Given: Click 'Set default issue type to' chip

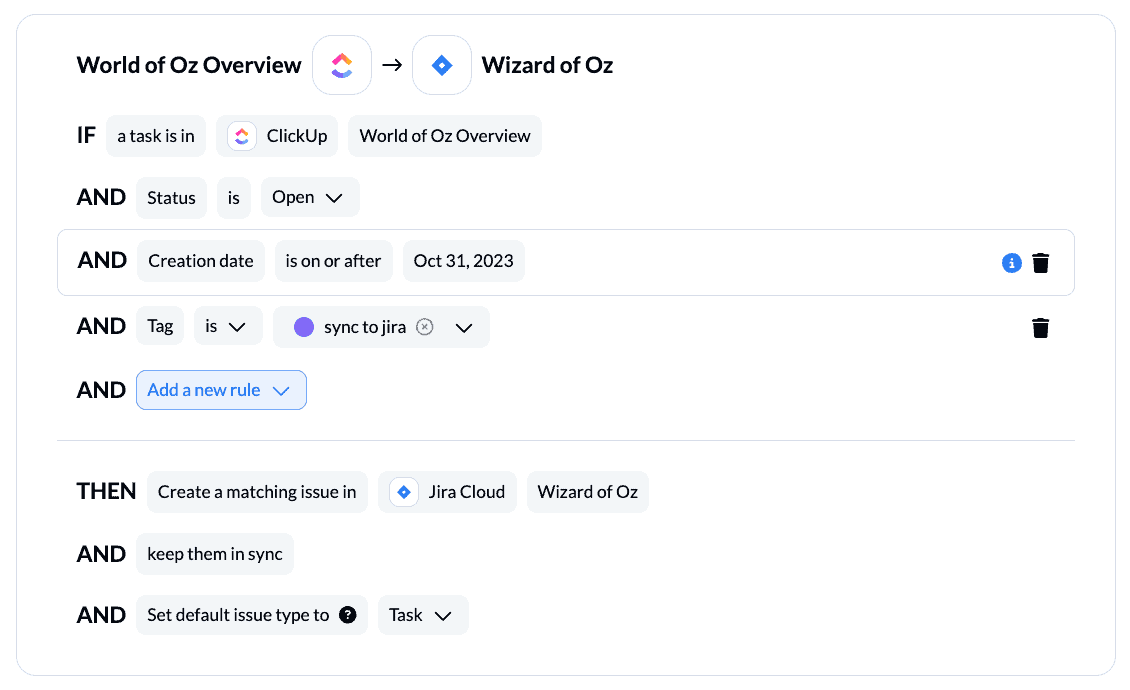Looking at the screenshot, I should 252,615.
